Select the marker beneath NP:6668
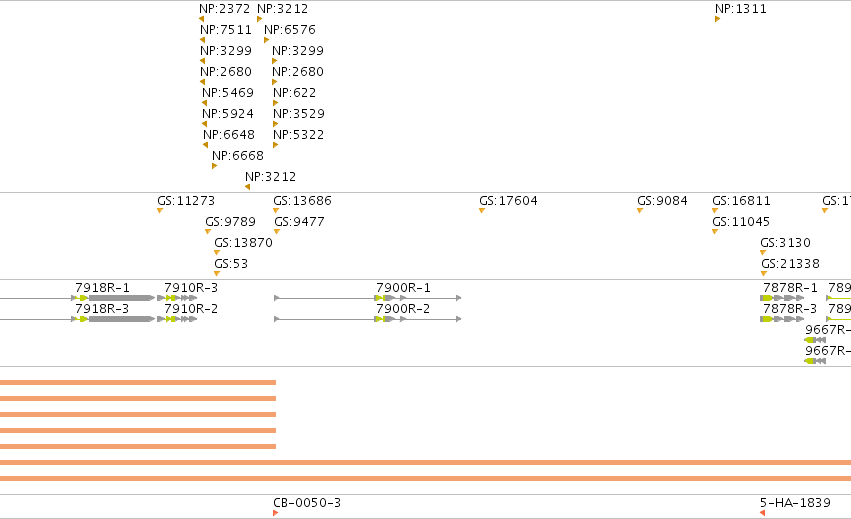The image size is (851, 519). point(214,166)
